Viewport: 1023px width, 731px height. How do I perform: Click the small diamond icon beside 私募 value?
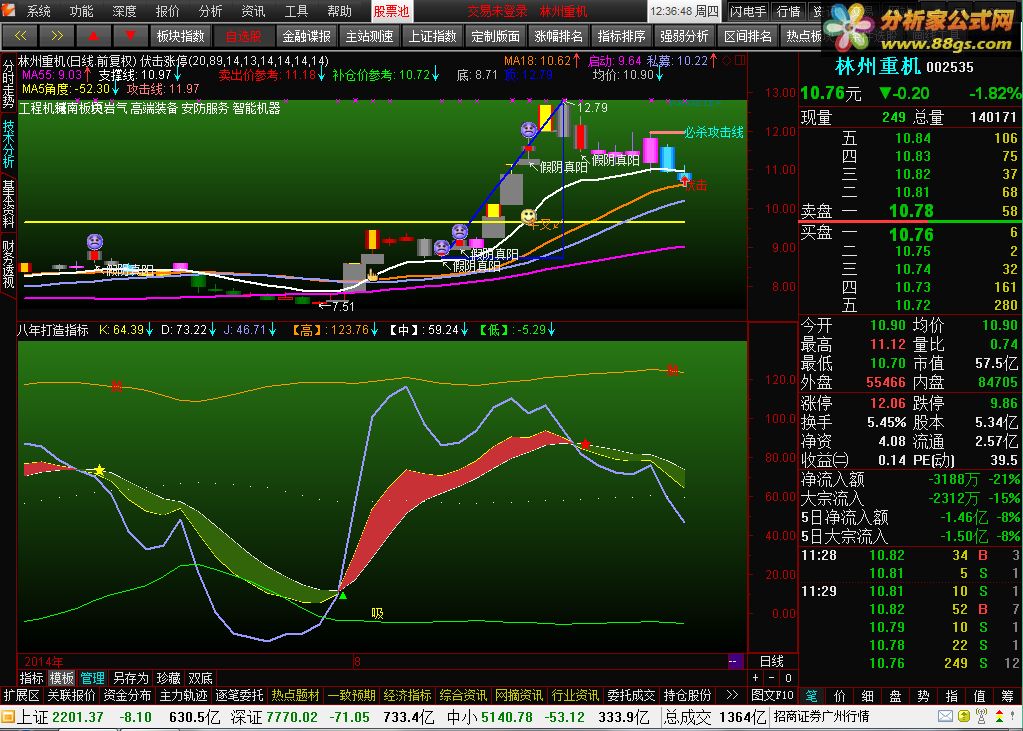click(x=727, y=61)
